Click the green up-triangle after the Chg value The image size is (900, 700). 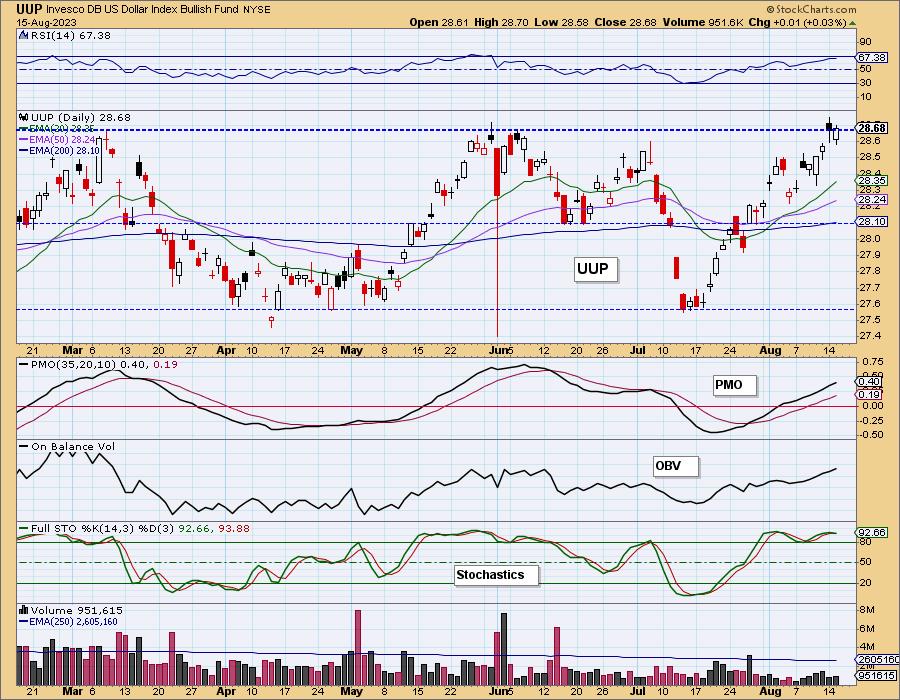point(852,22)
